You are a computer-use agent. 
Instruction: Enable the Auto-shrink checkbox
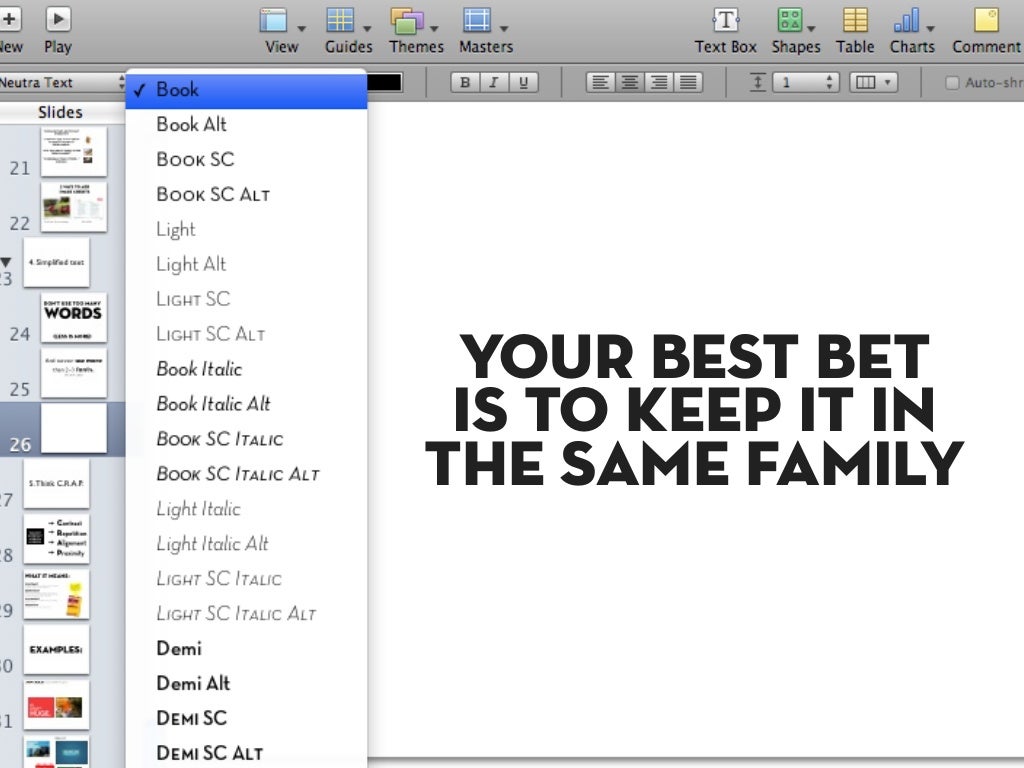point(952,83)
